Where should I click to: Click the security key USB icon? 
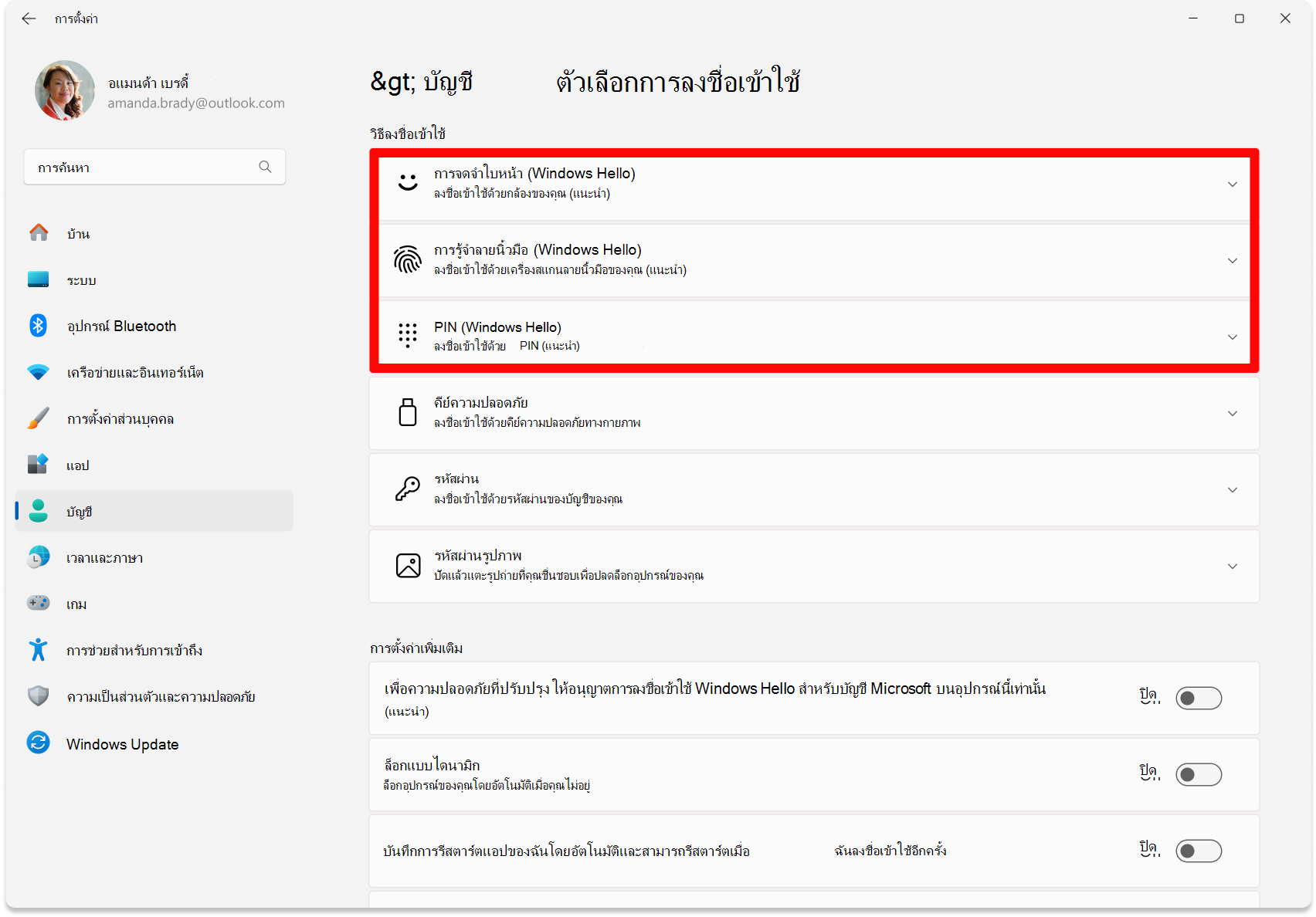408,412
